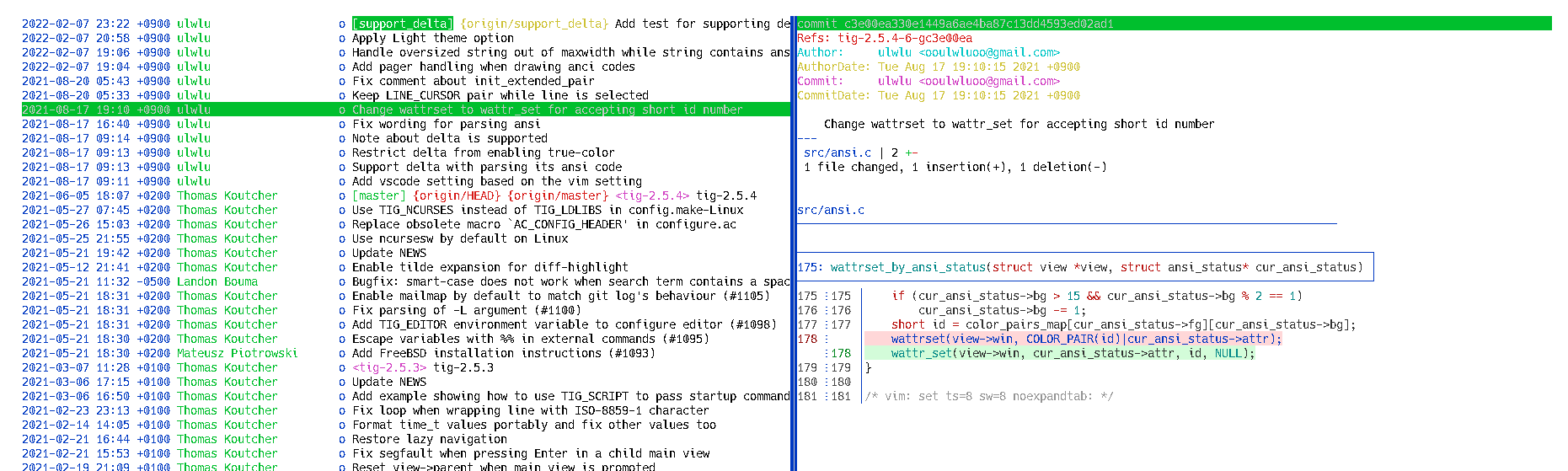Viewport: 1568px width, 471px height.
Task: Select commit 'Add pager handling when drawing ansi codes'
Action: (x=405, y=67)
